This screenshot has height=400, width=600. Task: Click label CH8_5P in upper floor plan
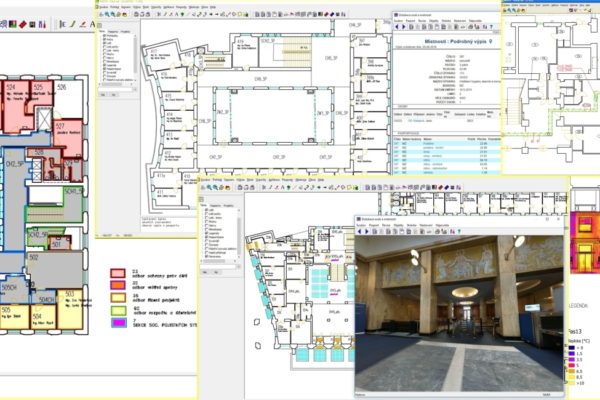tap(205, 121)
